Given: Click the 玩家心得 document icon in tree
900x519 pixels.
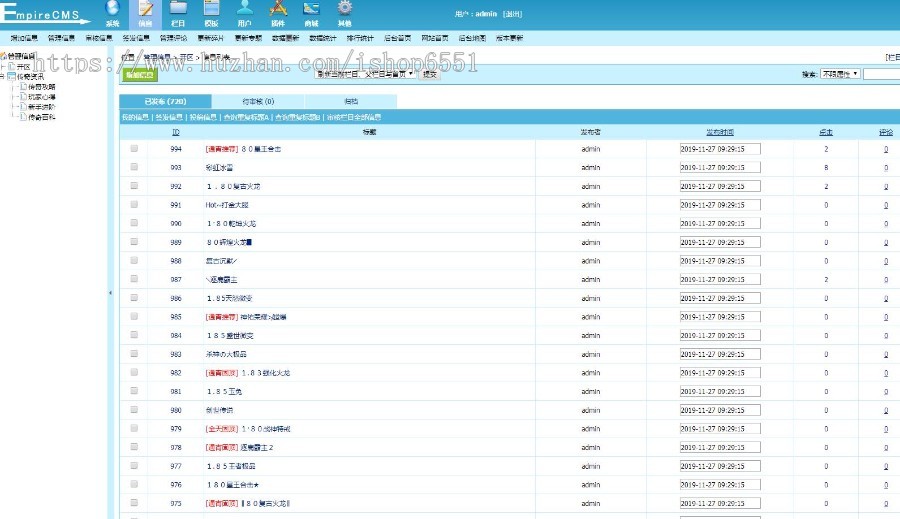Looking at the screenshot, I should coord(24,96).
